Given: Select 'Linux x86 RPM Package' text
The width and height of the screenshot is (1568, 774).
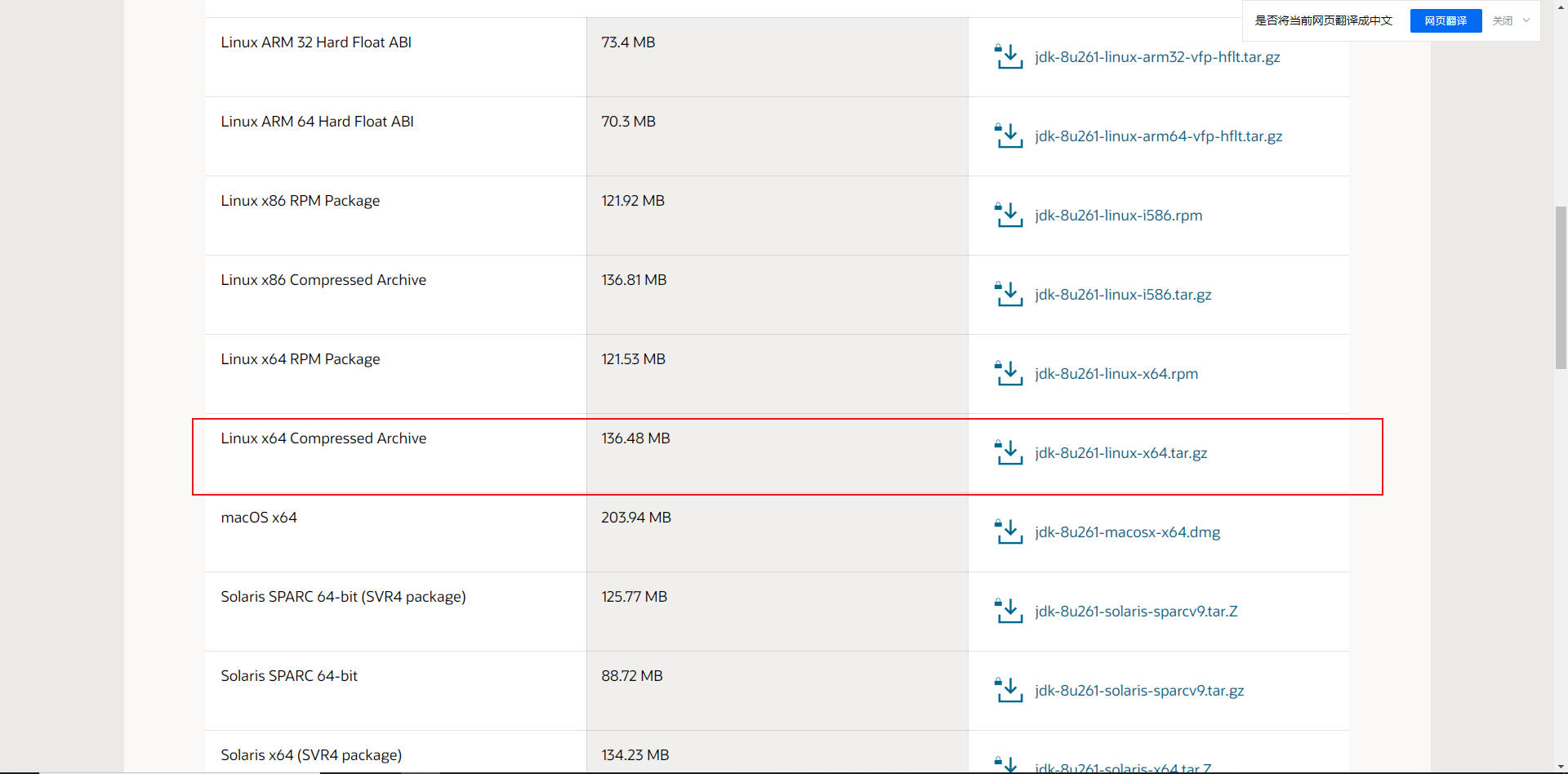Looking at the screenshot, I should (x=301, y=201).
